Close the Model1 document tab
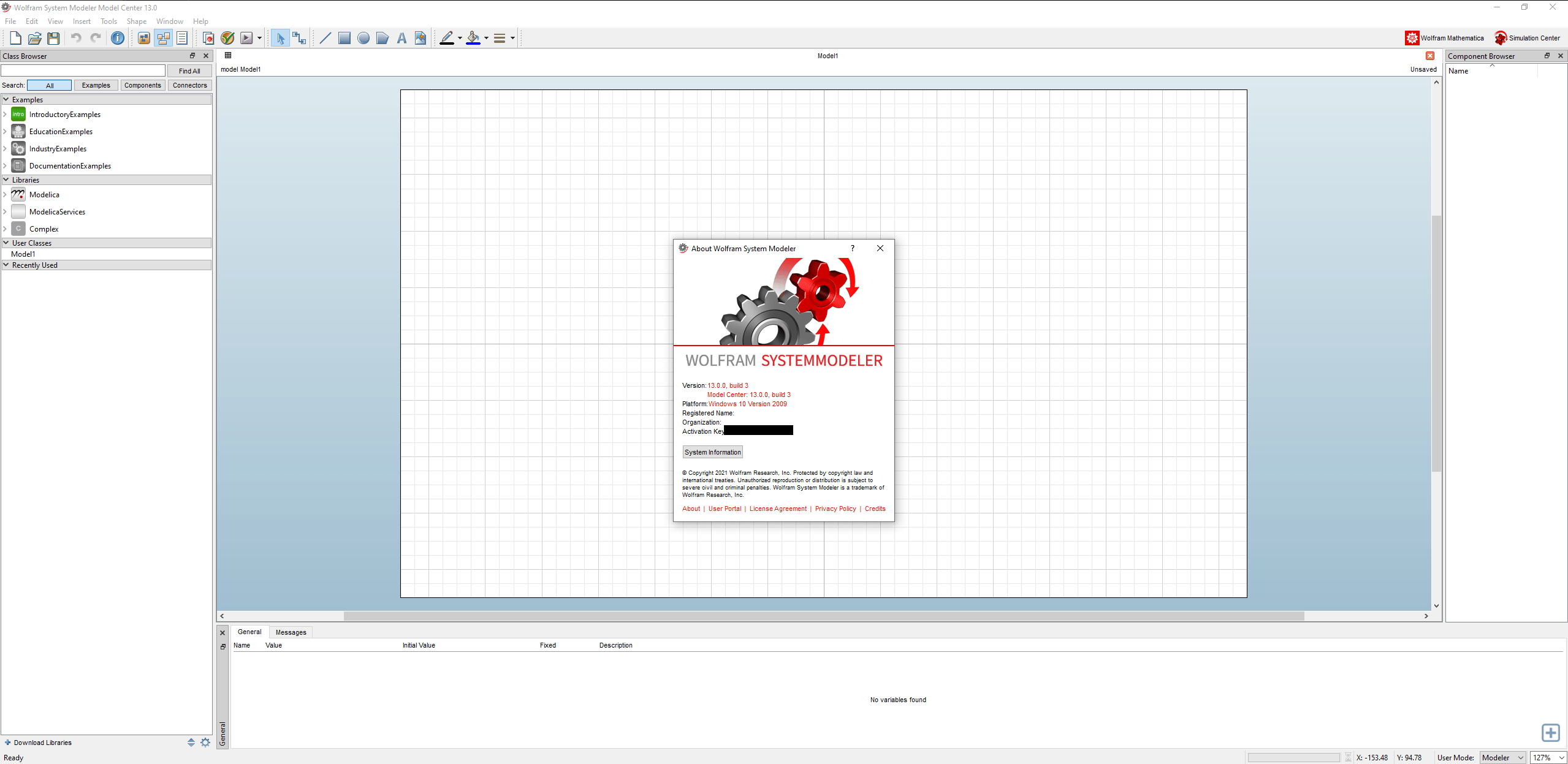 [1430, 56]
